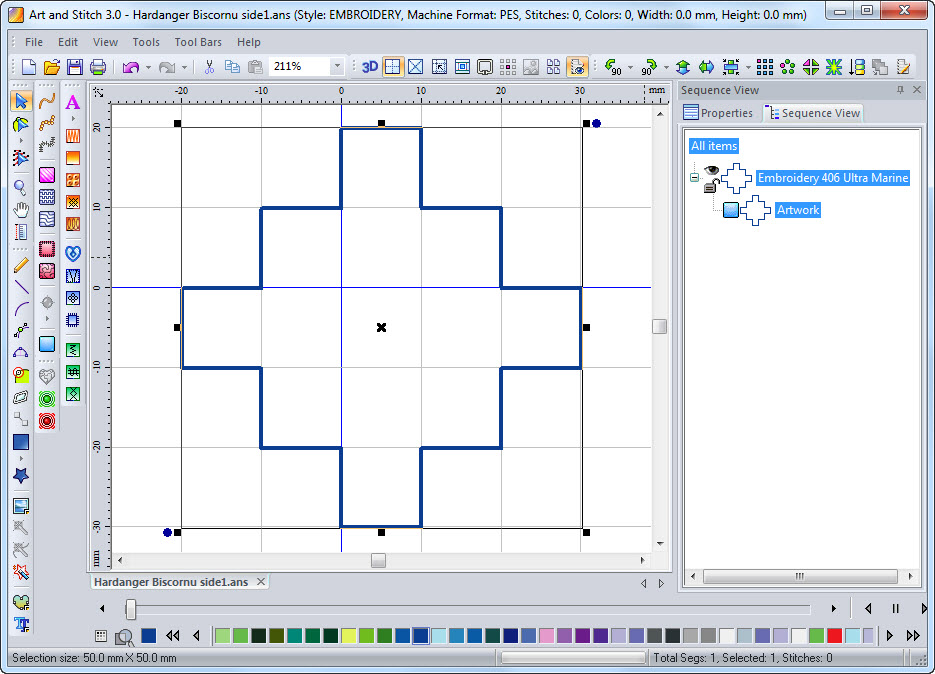Image resolution: width=935 pixels, height=674 pixels.
Task: Pause the stitch simulator playback
Action: (x=895, y=608)
